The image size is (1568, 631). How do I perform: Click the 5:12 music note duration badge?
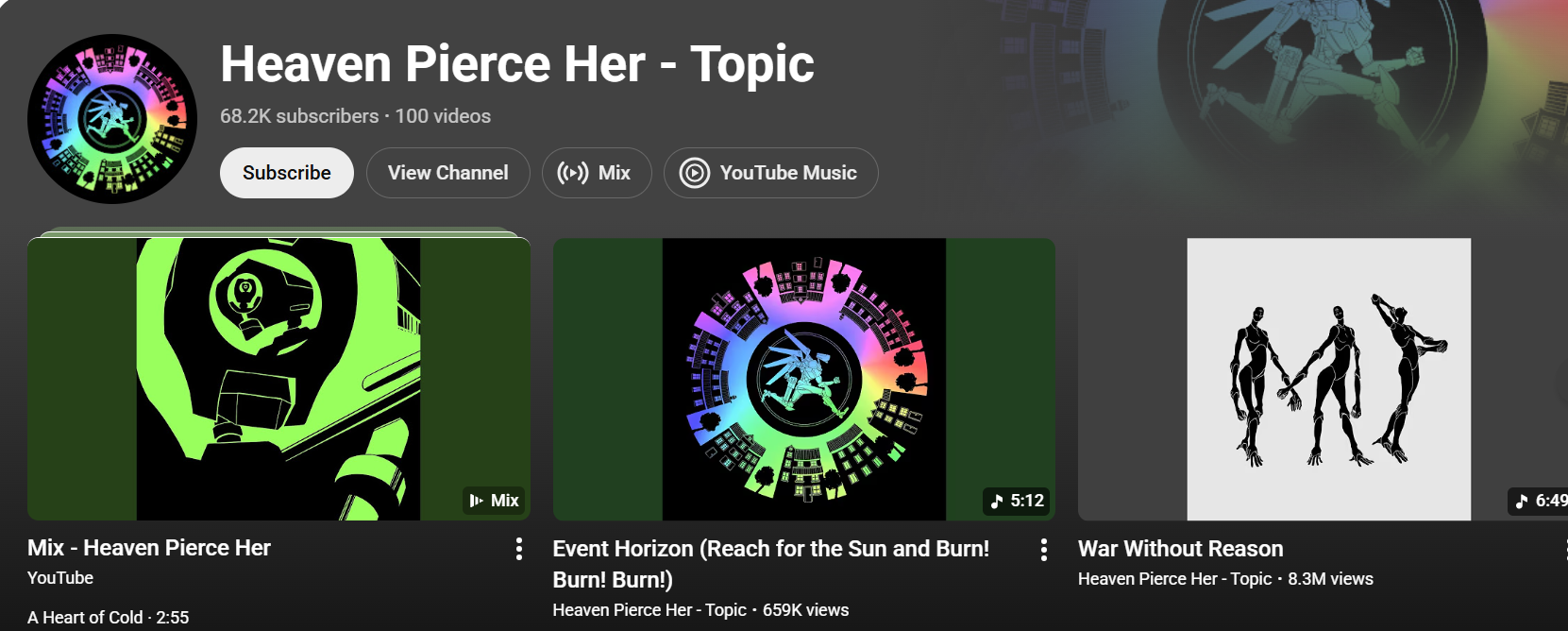(1018, 501)
